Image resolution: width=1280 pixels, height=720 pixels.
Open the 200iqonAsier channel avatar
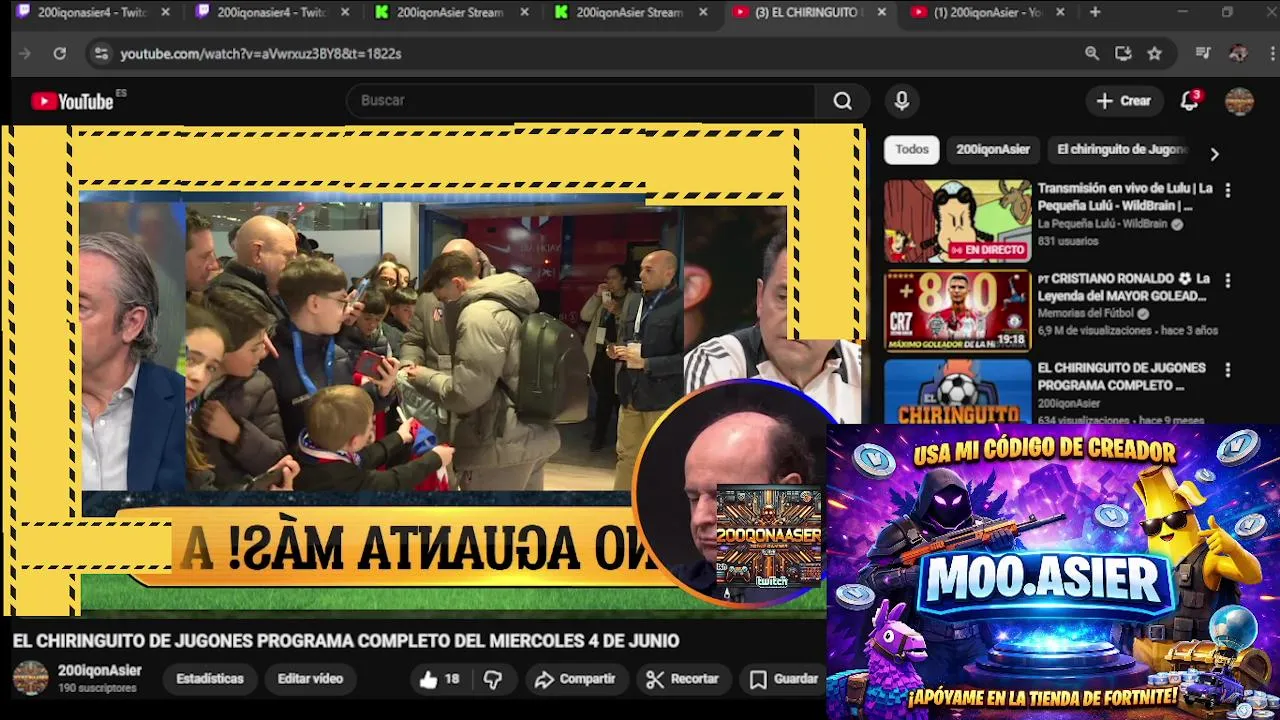pos(30,678)
